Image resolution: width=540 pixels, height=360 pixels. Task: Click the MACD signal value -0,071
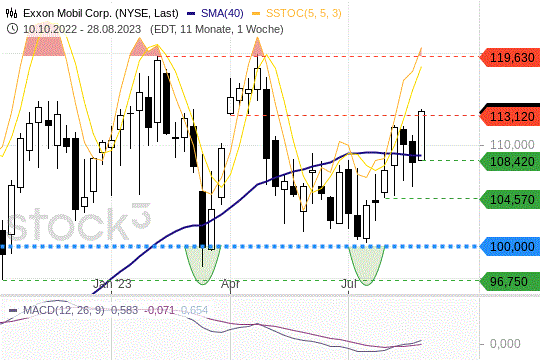[159, 310]
